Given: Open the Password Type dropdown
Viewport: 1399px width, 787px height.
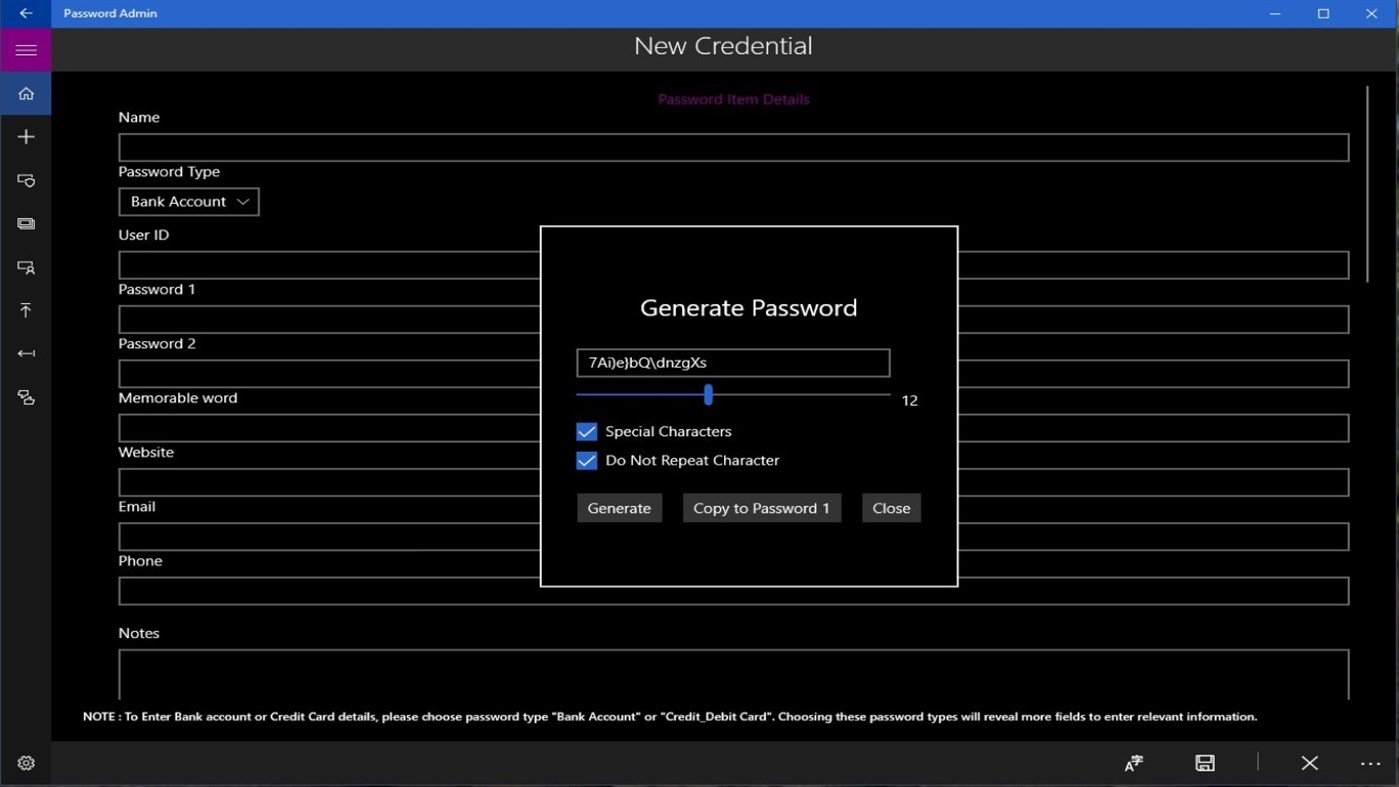Looking at the screenshot, I should pyautogui.click(x=189, y=201).
